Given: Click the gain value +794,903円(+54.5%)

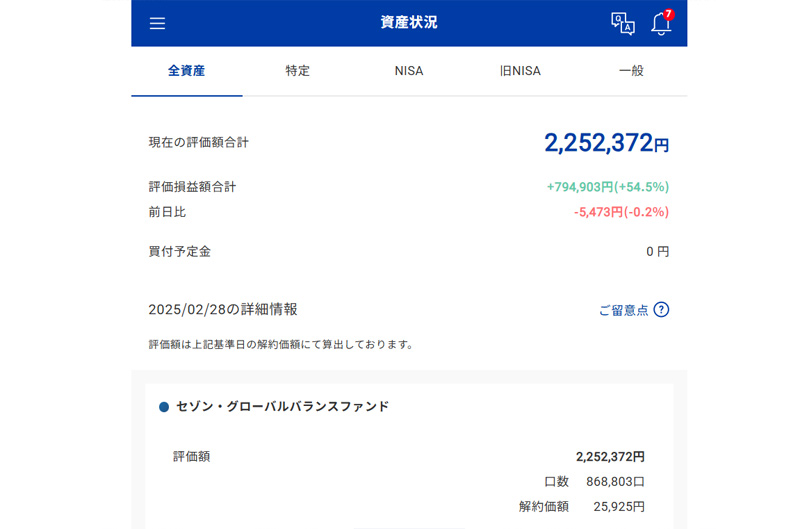Looking at the screenshot, I should click(x=608, y=187).
